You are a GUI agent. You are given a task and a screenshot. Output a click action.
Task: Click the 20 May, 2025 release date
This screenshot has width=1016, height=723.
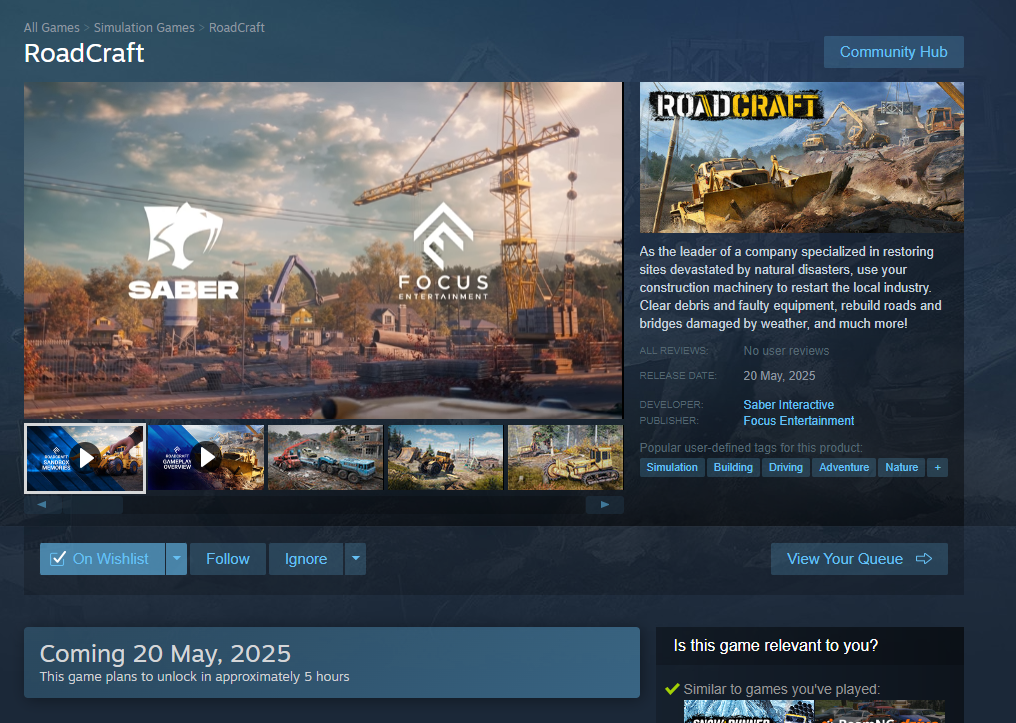[x=779, y=376]
